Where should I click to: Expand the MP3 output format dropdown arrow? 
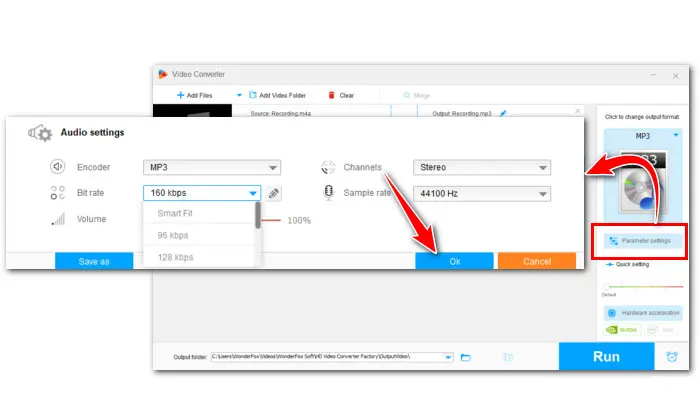pyautogui.click(x=676, y=135)
